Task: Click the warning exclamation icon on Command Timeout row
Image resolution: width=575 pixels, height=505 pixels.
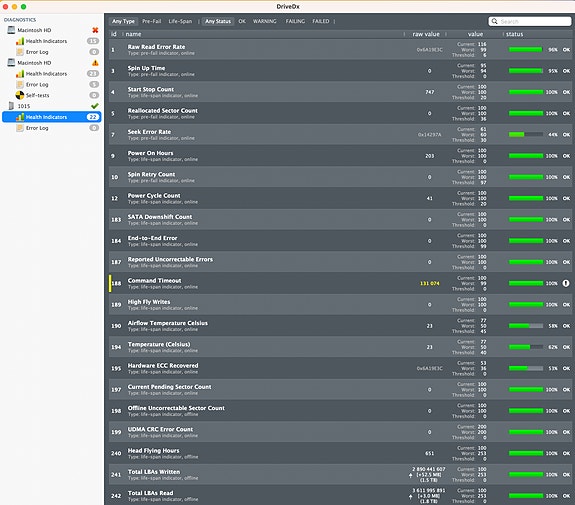Action: coord(566,283)
